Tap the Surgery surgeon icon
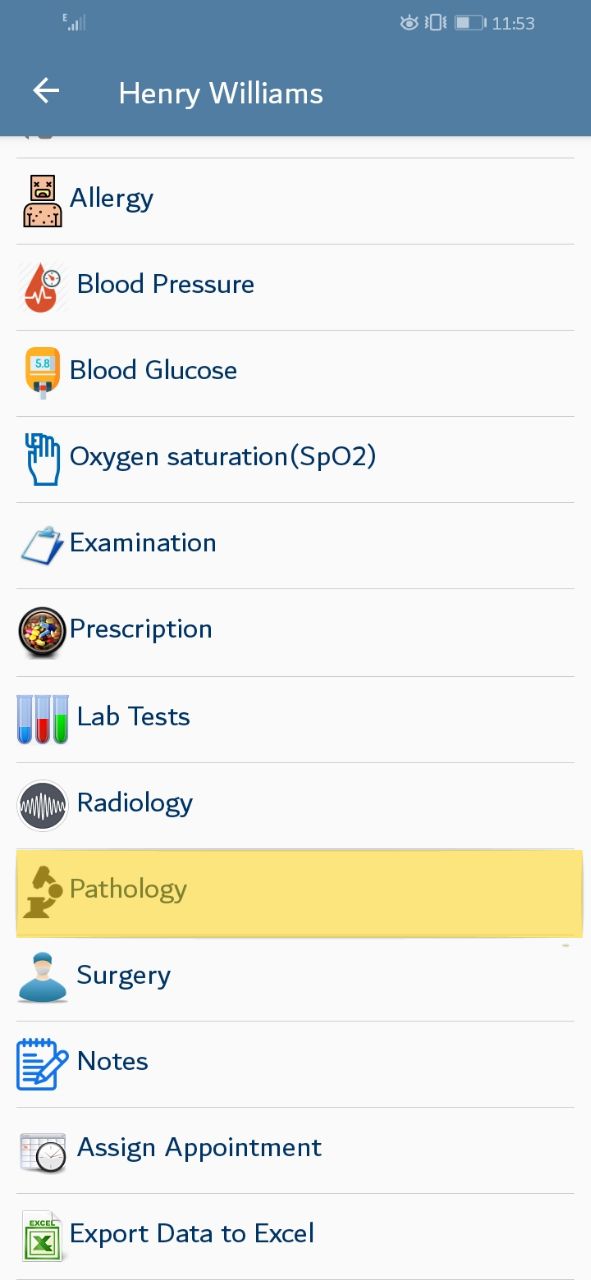The width and height of the screenshot is (591, 1280). point(42,977)
